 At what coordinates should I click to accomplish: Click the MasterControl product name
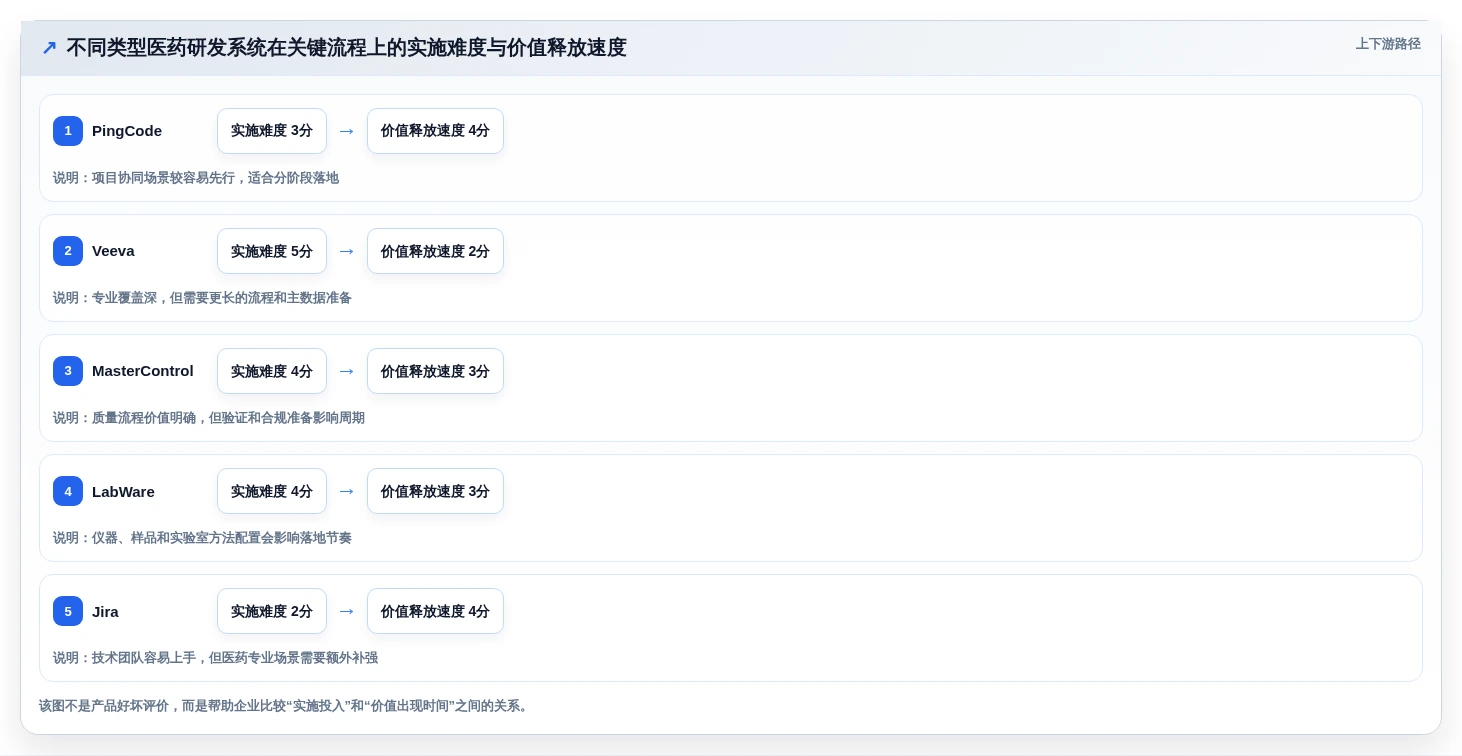click(x=143, y=371)
